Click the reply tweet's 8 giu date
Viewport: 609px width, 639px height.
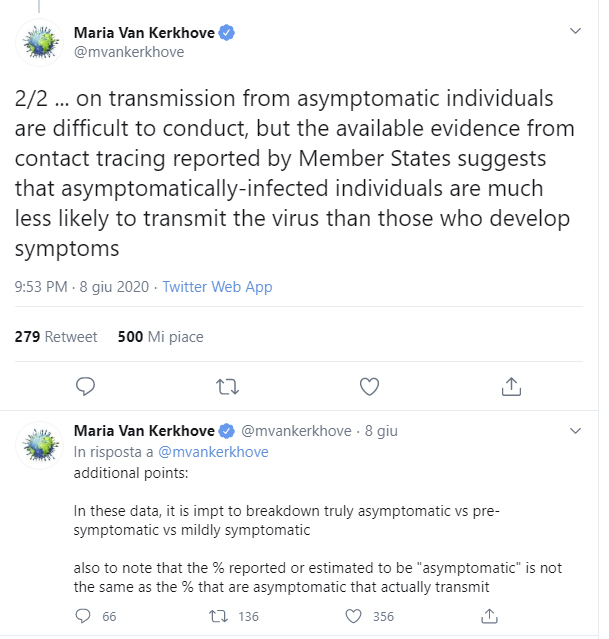(x=381, y=431)
